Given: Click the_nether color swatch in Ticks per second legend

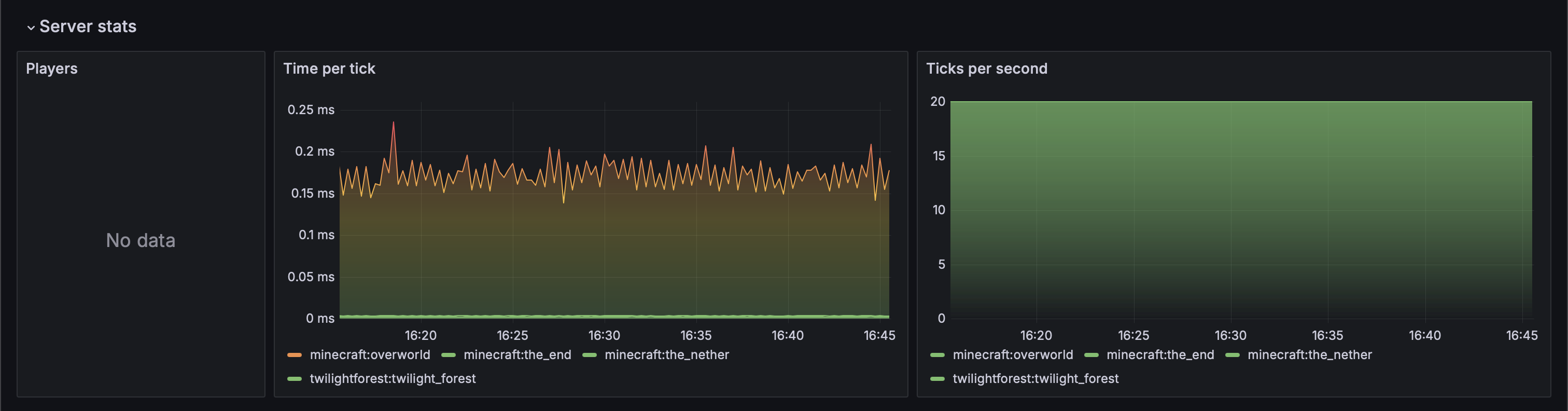Looking at the screenshot, I should (x=1233, y=355).
